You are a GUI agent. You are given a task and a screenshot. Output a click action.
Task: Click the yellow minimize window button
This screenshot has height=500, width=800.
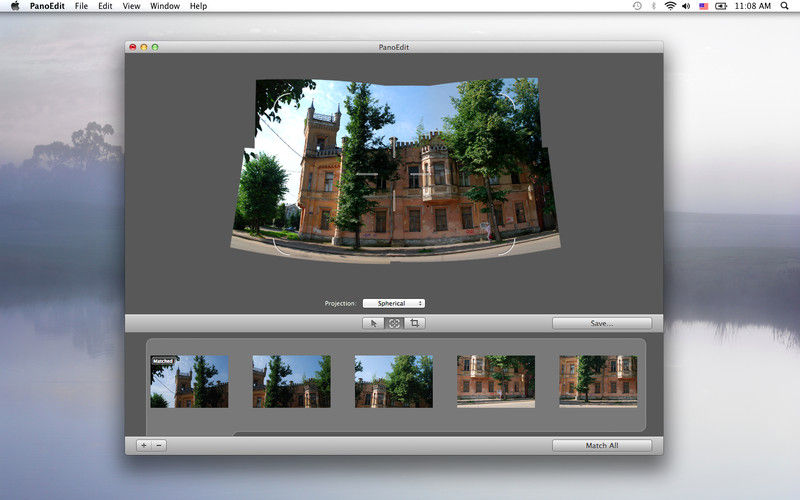[144, 47]
